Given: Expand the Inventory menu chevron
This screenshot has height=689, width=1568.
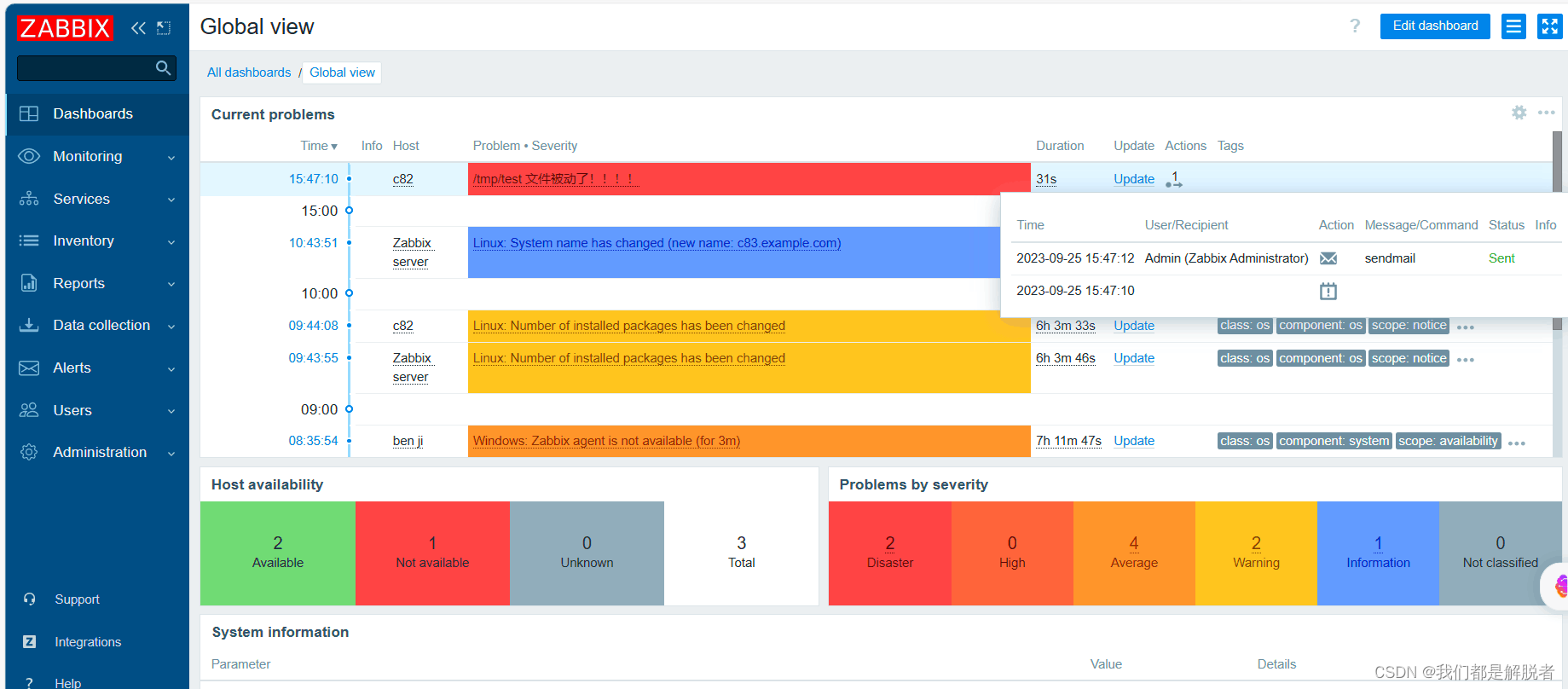Looking at the screenshot, I should point(171,242).
